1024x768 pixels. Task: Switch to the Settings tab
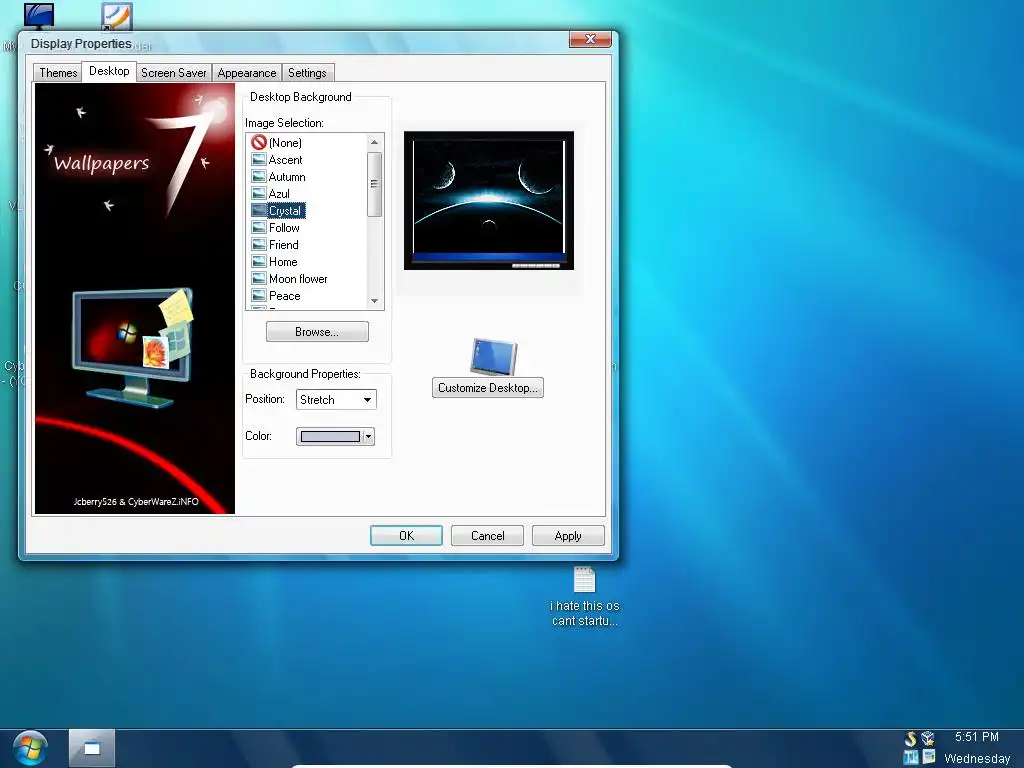click(307, 72)
